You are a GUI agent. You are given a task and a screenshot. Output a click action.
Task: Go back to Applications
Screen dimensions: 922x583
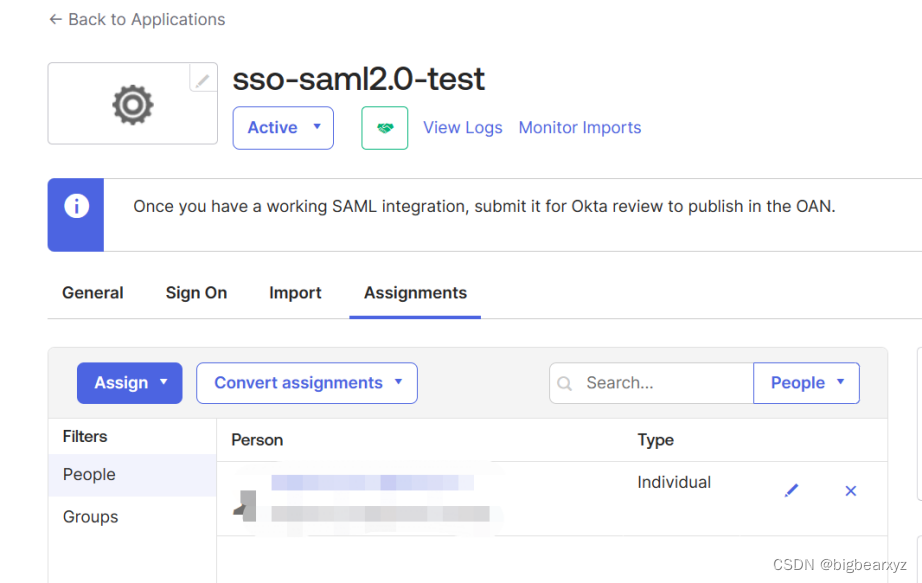(137, 20)
